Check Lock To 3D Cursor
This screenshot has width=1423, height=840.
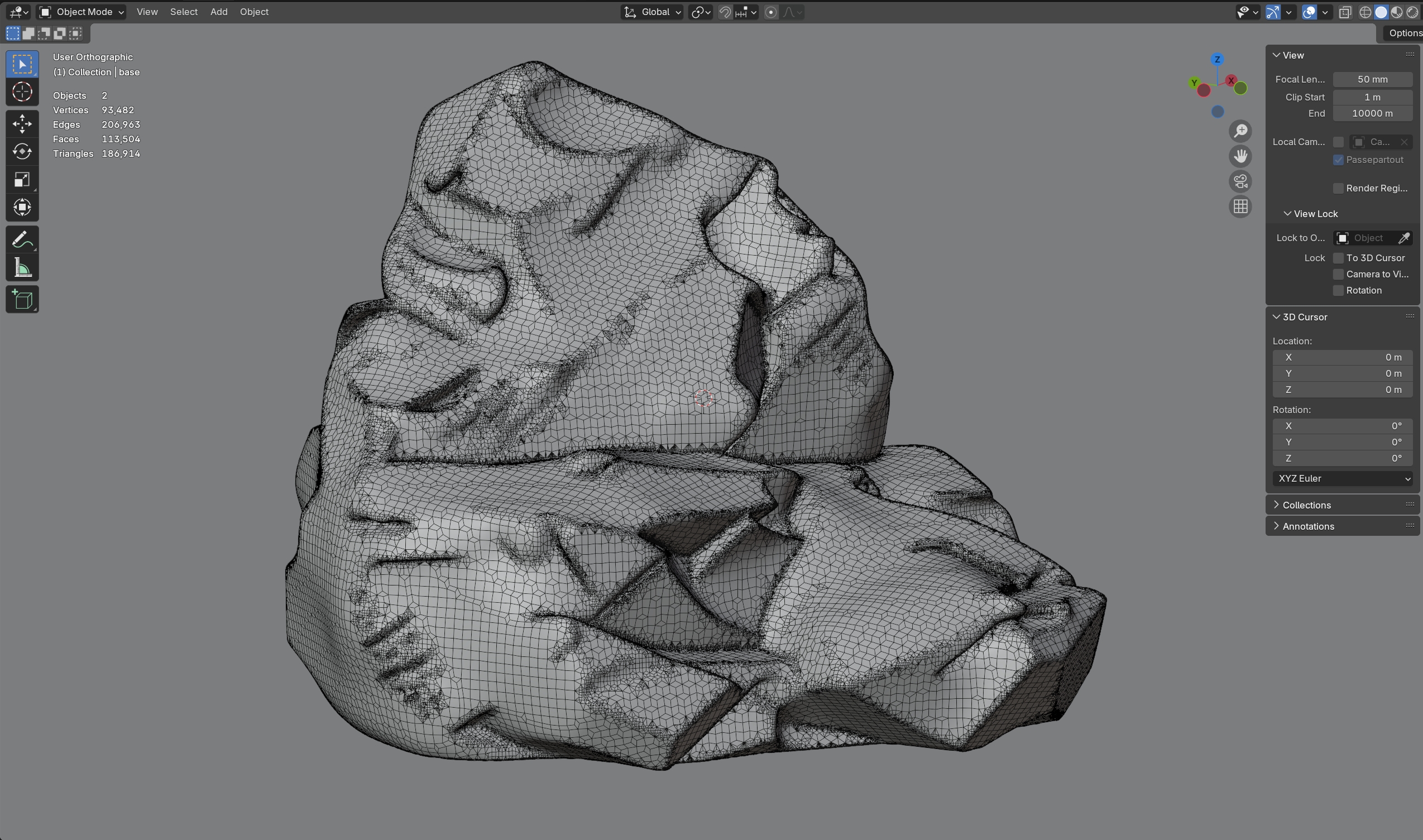pyautogui.click(x=1338, y=258)
